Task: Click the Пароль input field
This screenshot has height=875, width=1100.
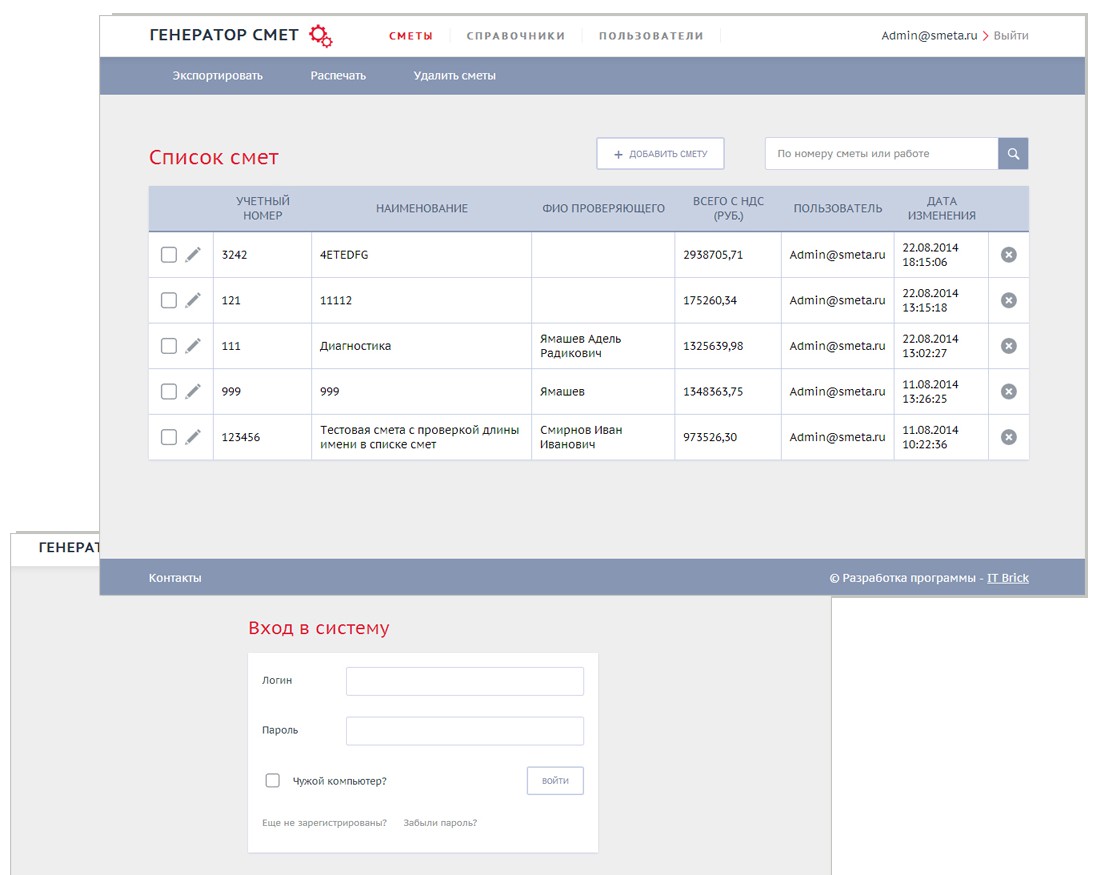Action: pos(464,731)
